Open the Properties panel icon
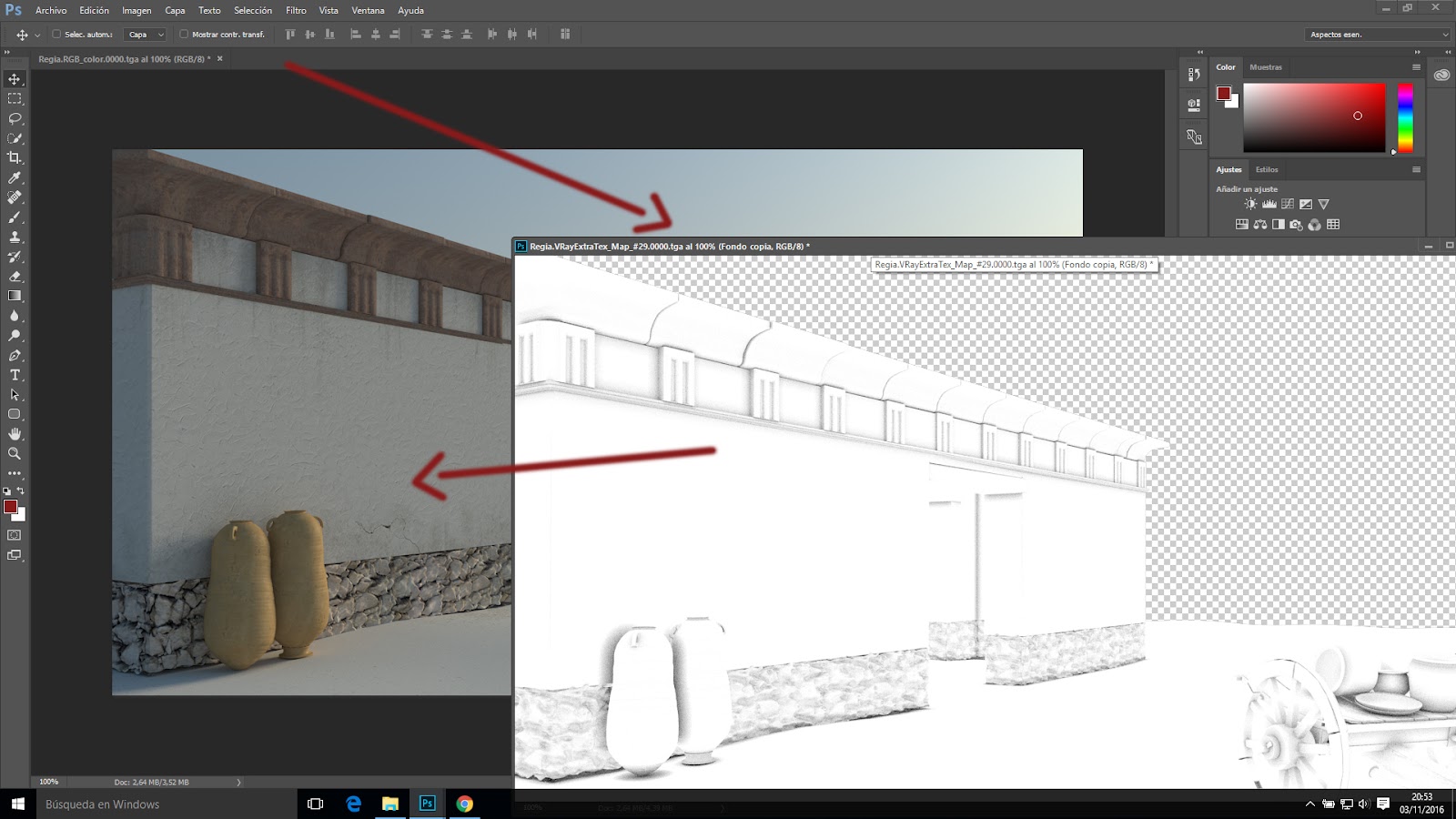1456x819 pixels. pyautogui.click(x=1194, y=106)
